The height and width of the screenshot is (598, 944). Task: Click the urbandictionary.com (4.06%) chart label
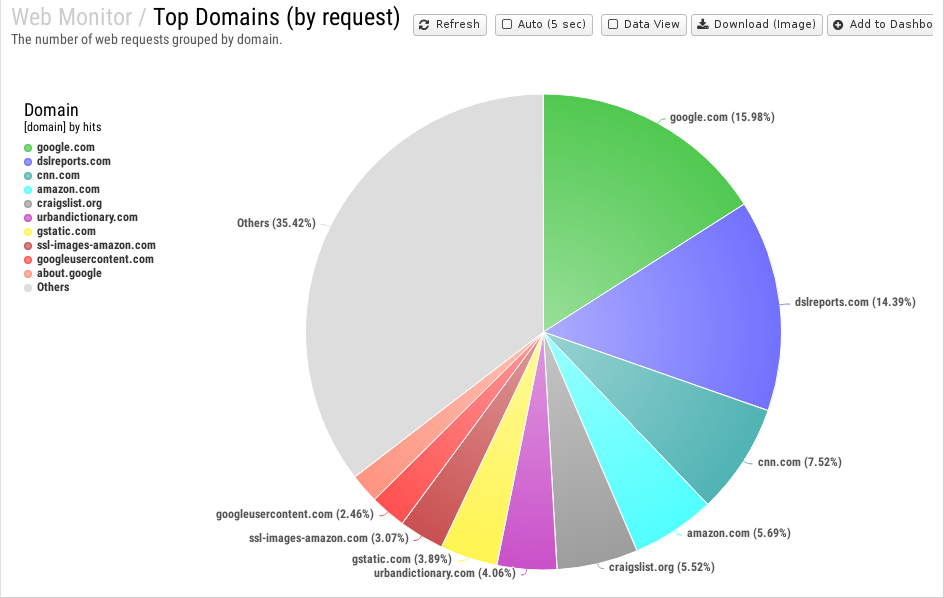coord(444,573)
